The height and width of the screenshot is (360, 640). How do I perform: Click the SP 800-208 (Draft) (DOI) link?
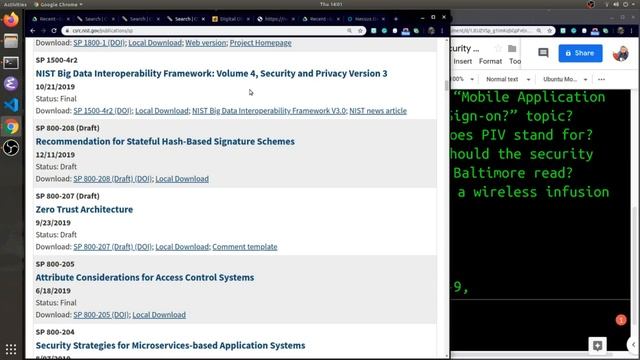(113, 179)
